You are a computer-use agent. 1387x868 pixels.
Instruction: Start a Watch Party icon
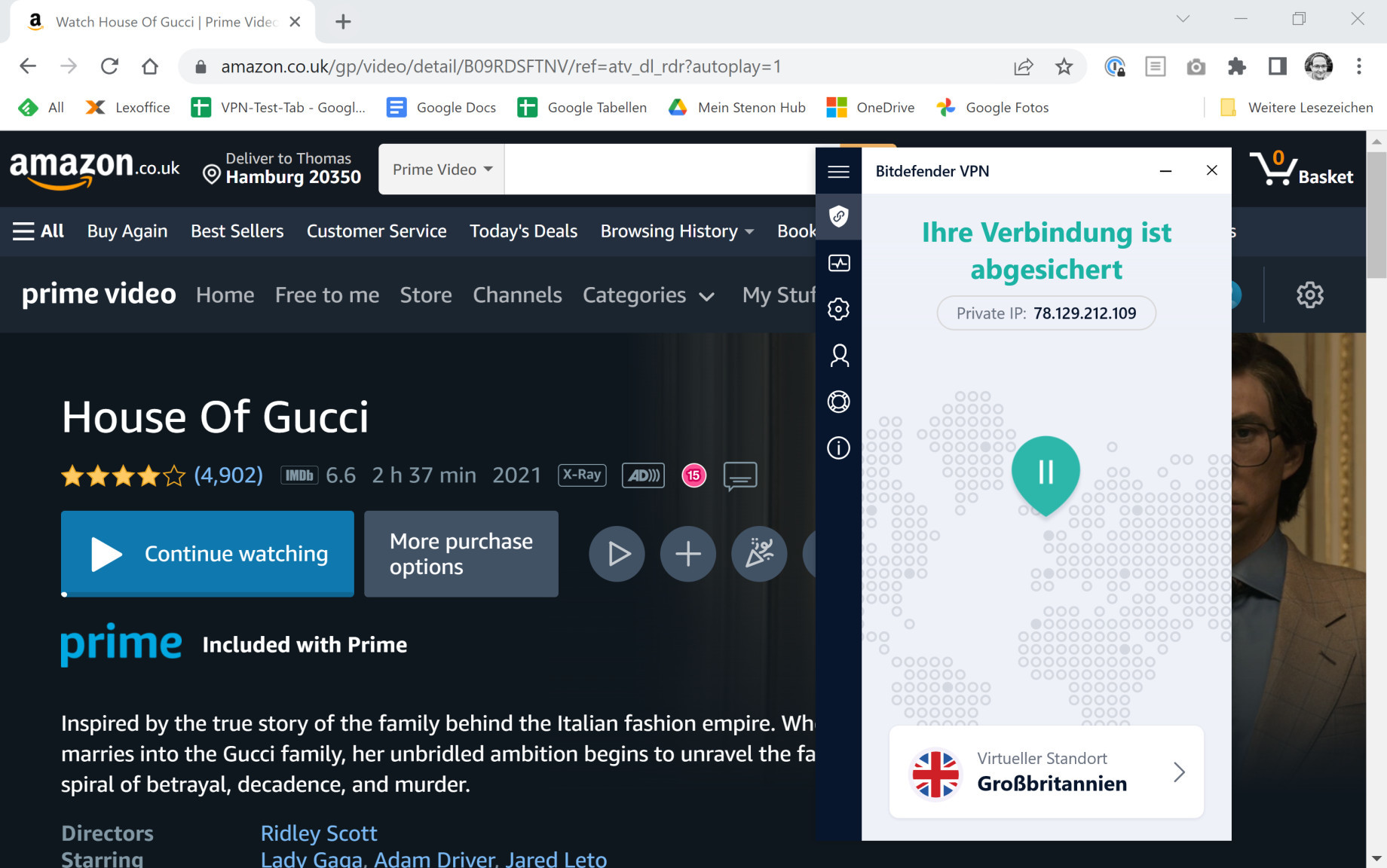pyautogui.click(x=759, y=554)
